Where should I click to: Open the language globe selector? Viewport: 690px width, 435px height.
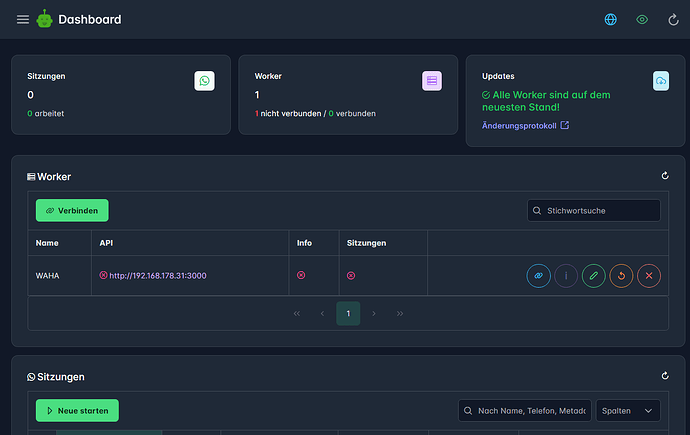[x=610, y=19]
